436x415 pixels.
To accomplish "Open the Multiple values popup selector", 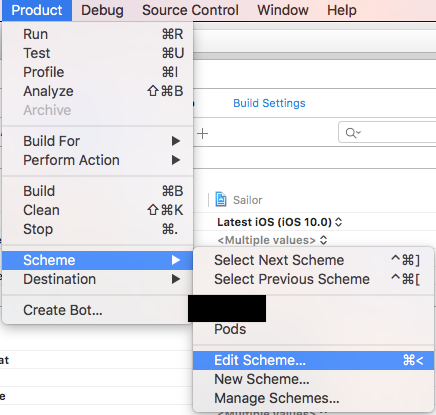I will coord(272,240).
